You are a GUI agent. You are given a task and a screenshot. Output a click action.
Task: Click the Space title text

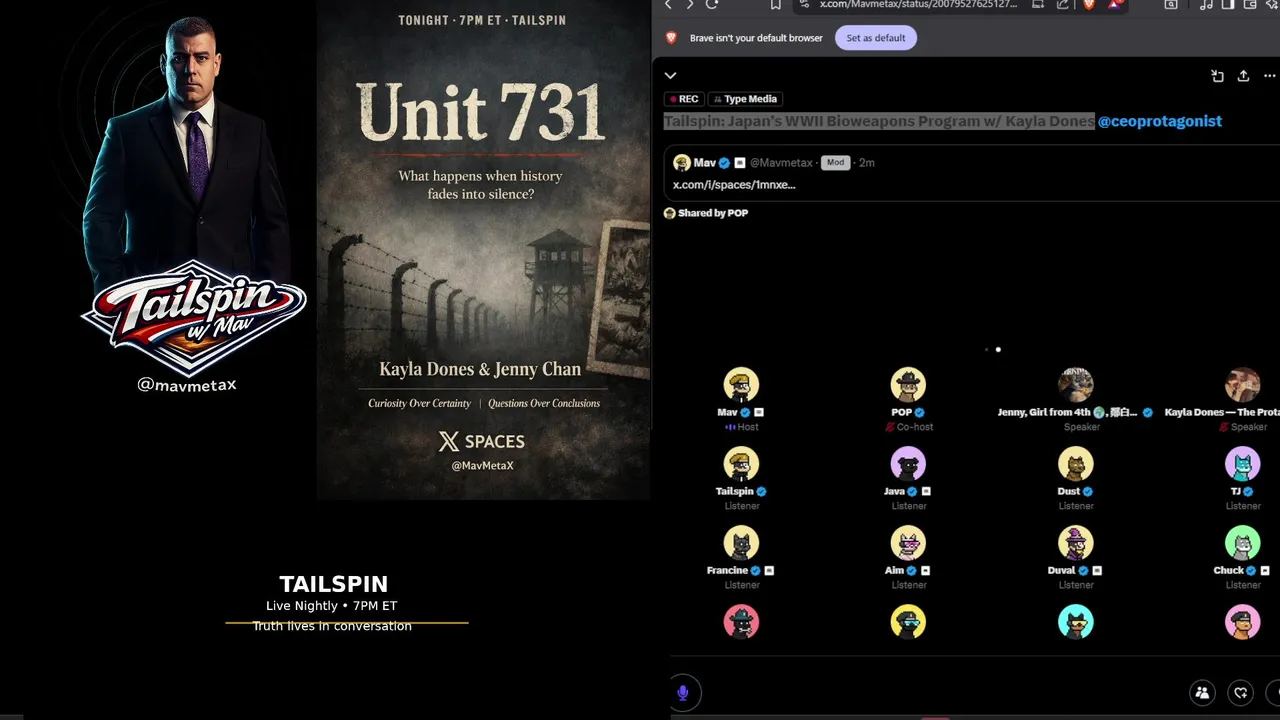(x=879, y=121)
